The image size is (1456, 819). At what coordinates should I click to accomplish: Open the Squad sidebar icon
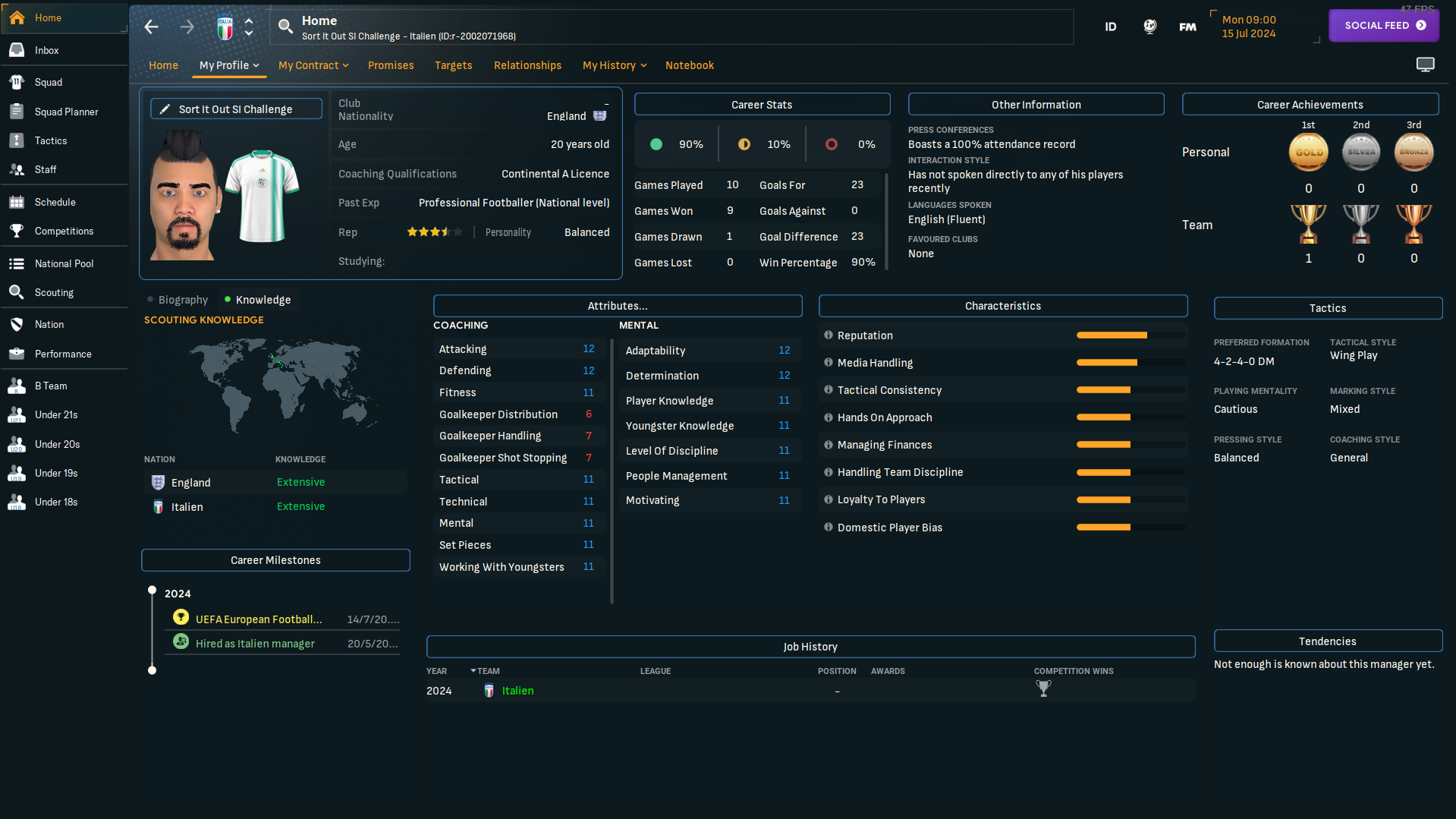tap(17, 82)
